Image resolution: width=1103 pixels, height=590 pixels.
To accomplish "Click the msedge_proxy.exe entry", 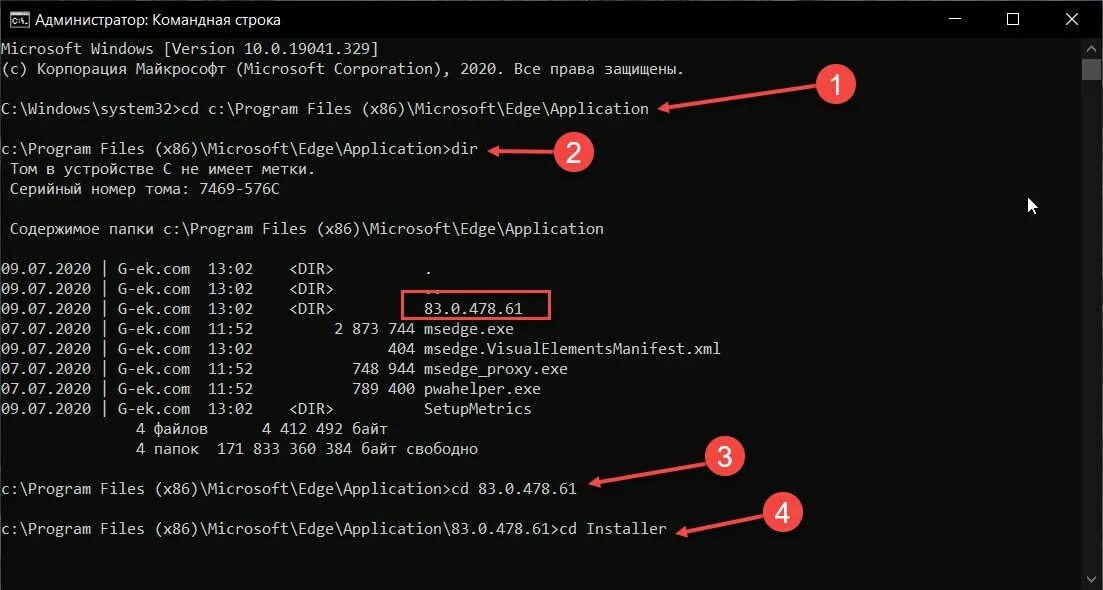I will click(x=495, y=368).
